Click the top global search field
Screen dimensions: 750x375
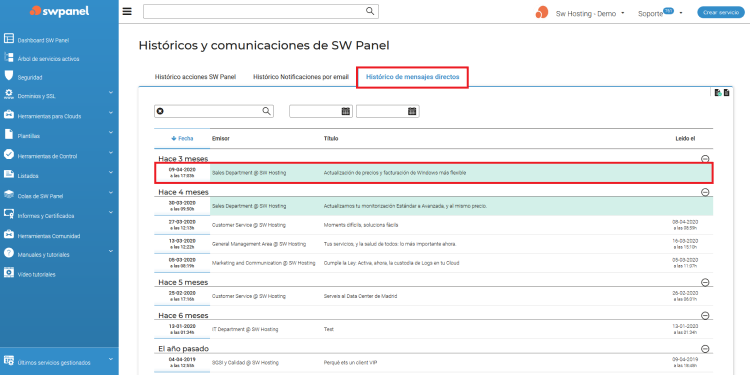click(x=261, y=11)
